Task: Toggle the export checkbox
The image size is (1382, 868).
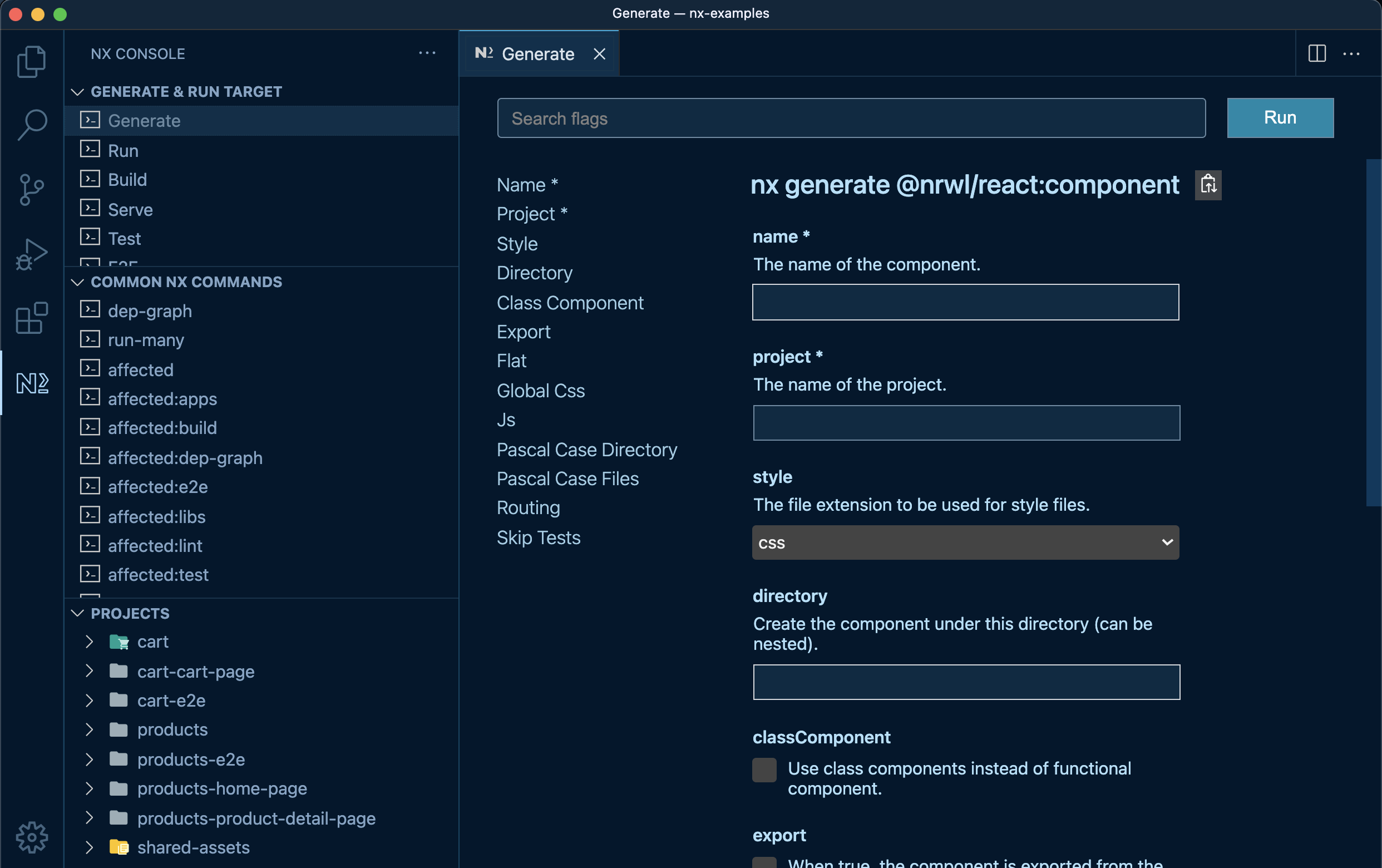Action: click(x=764, y=863)
